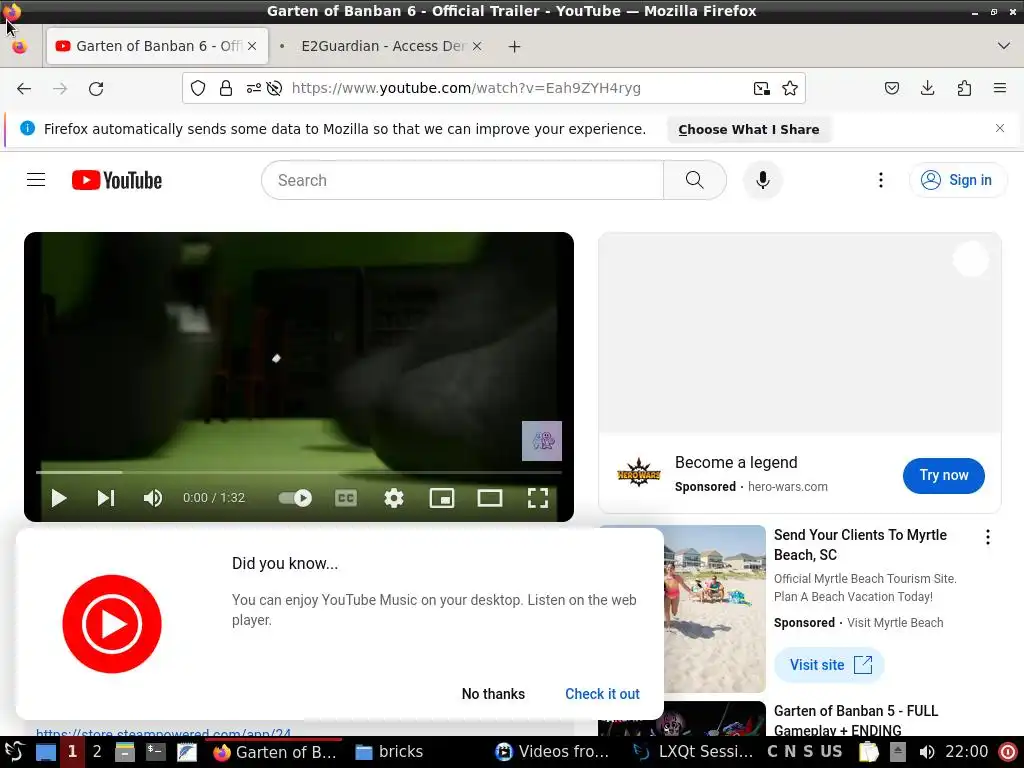1024x768 pixels.
Task: Click the red power button in tray
Action: (x=1008, y=752)
